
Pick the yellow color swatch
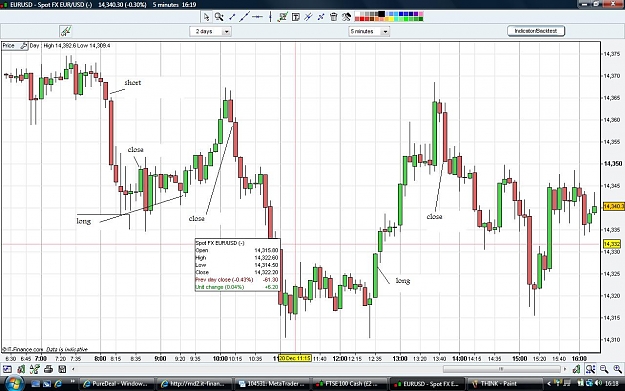[391, 19]
